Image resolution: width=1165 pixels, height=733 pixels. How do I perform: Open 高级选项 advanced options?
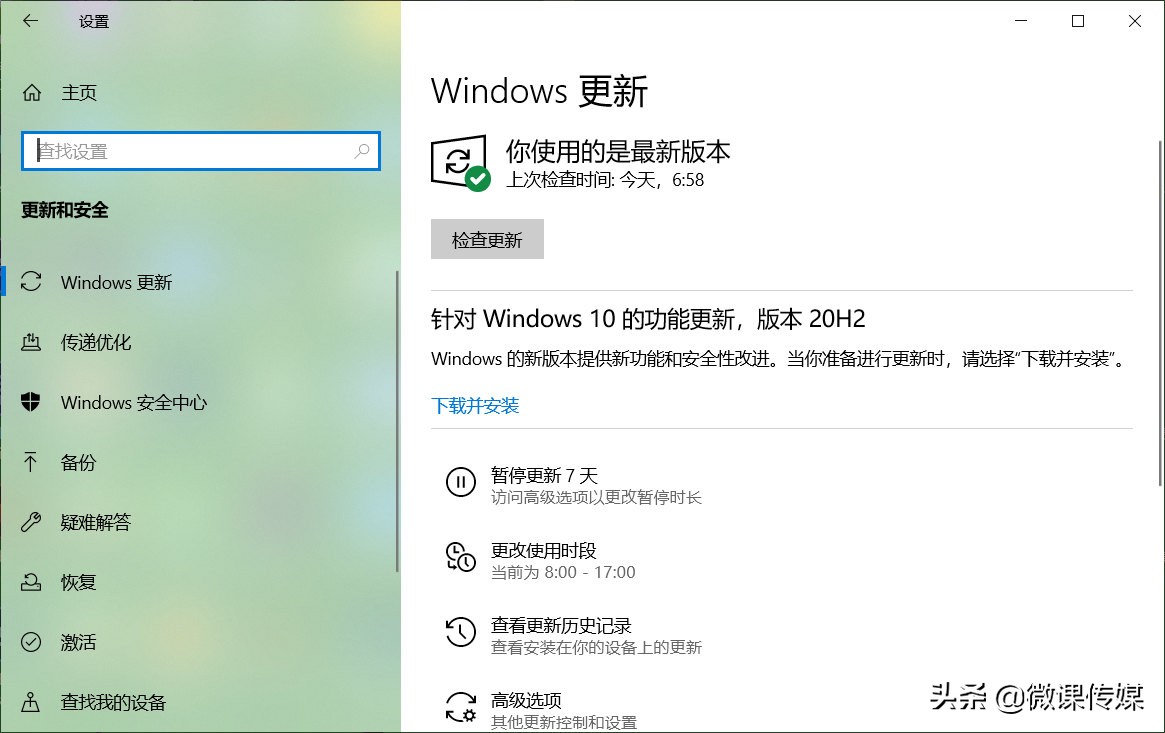(541, 710)
